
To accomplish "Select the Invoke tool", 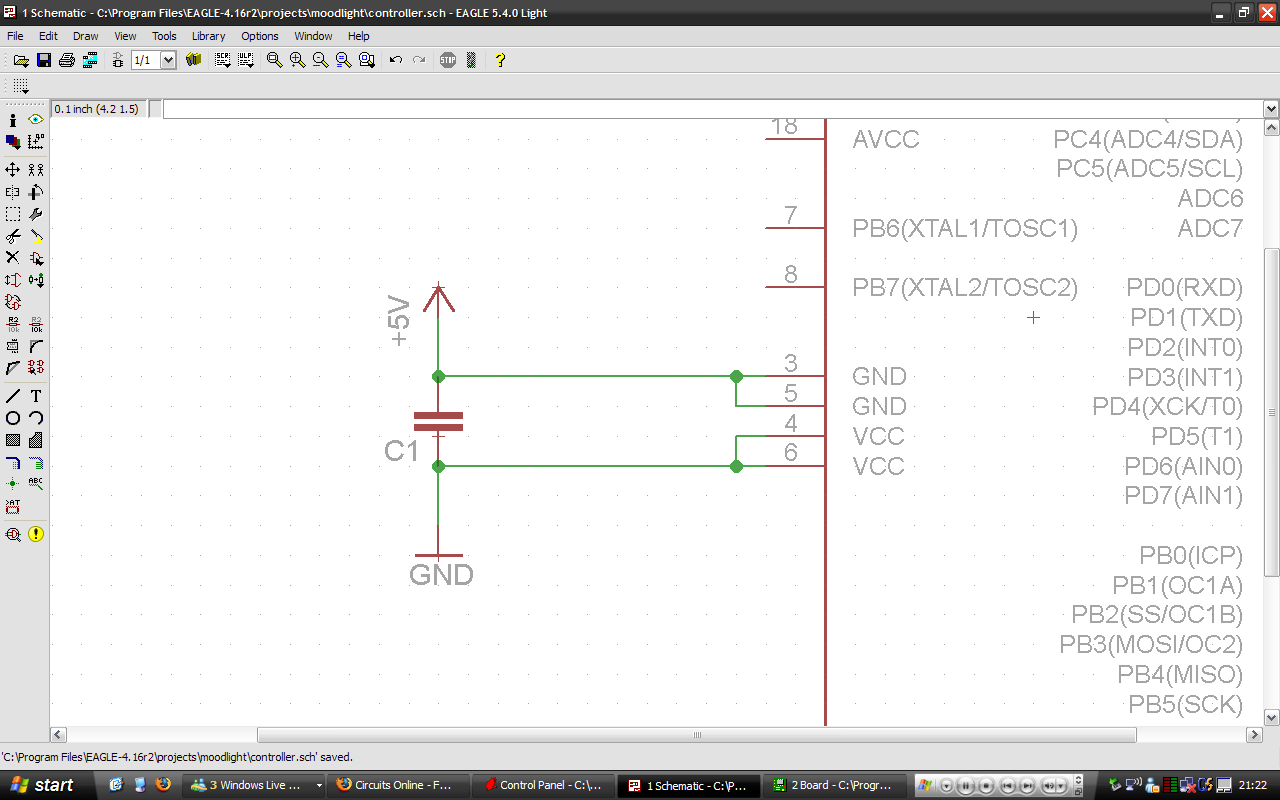I will point(36,368).
